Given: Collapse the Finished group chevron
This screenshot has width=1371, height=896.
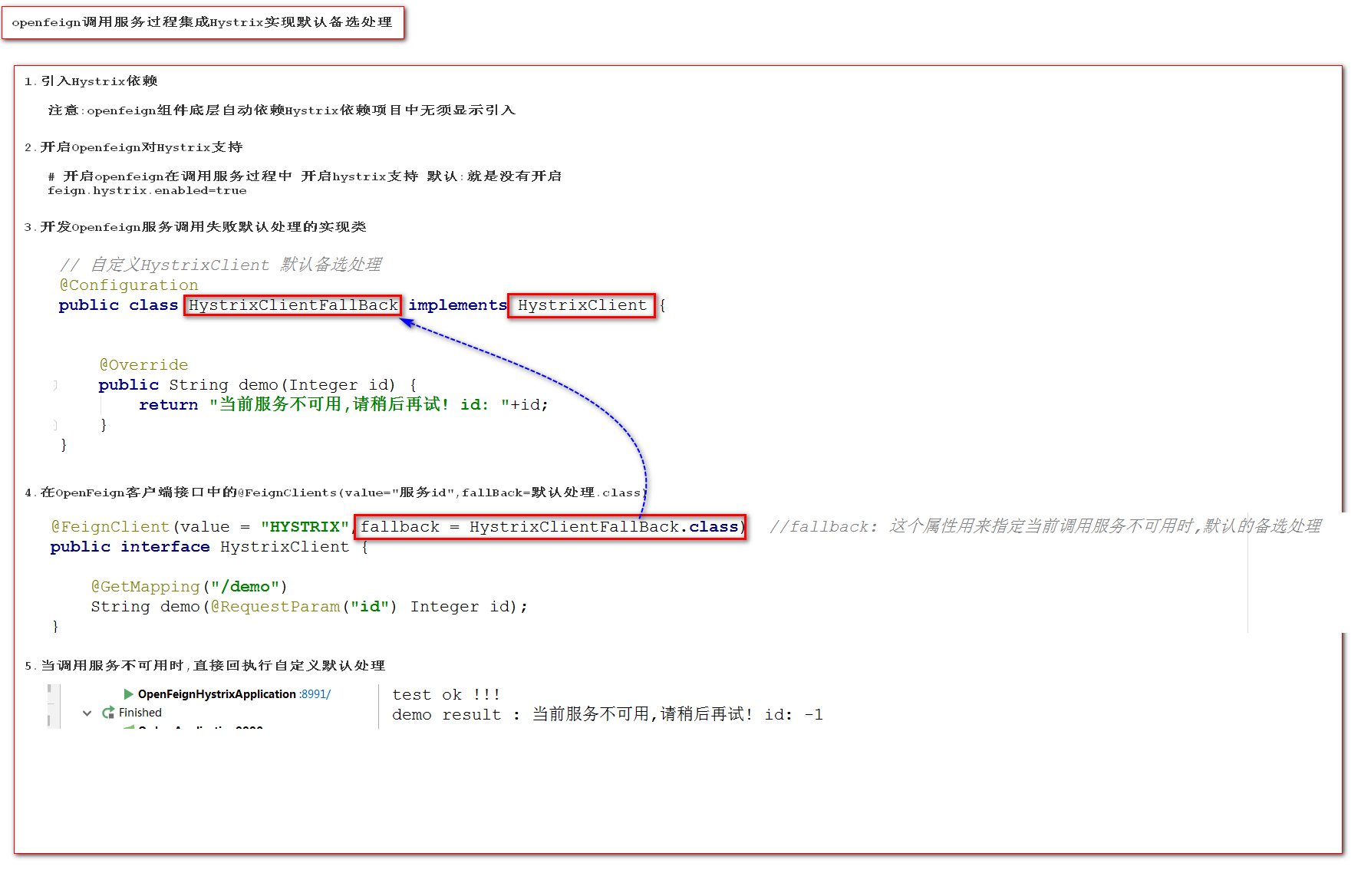Looking at the screenshot, I should click(x=87, y=713).
